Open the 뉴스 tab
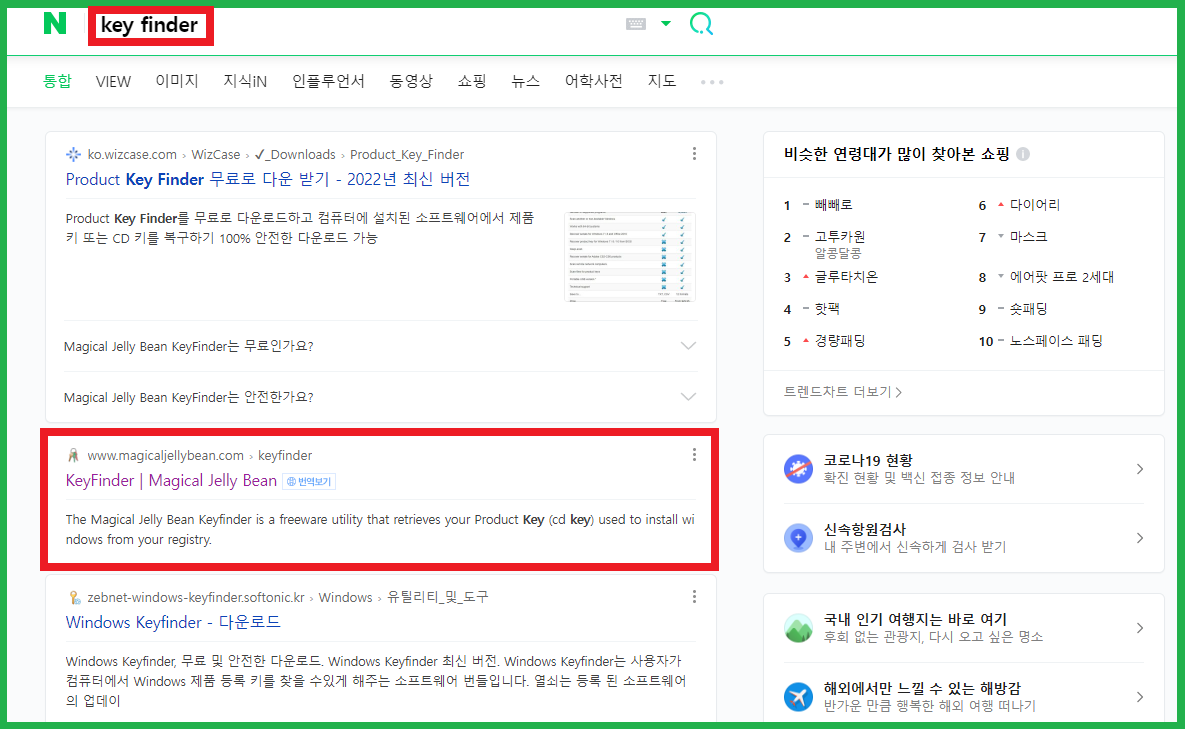 pos(525,81)
